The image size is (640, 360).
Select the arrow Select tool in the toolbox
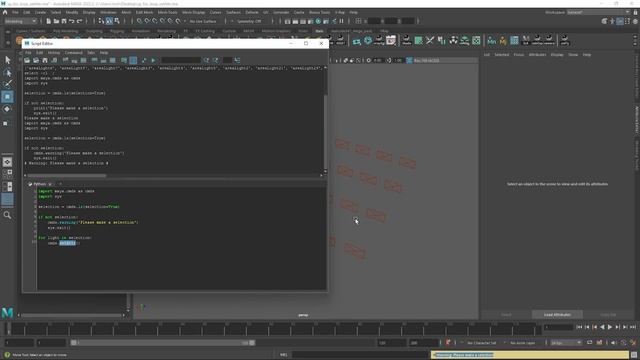[x=7, y=60]
